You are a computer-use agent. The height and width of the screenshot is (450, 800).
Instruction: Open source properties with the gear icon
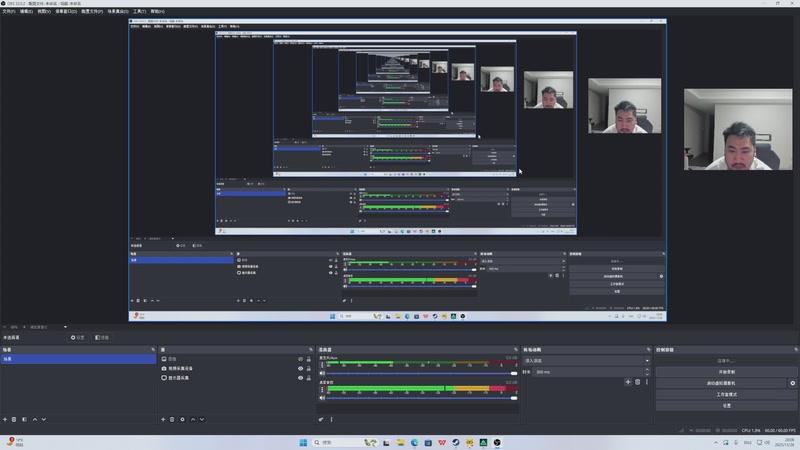182,419
